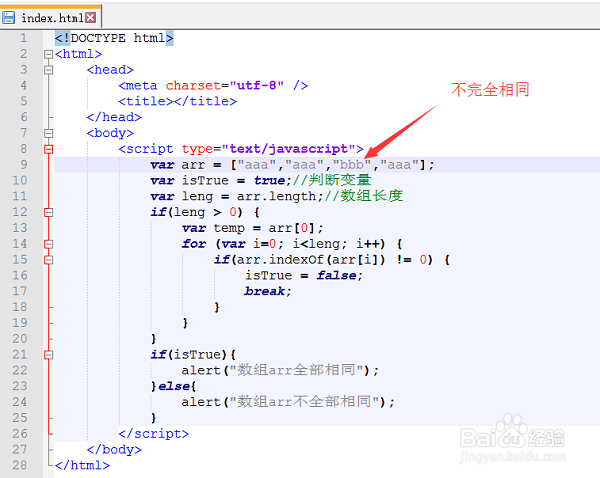Click the closing </head> tag
This screenshot has height=478, width=600.
pos(114,117)
